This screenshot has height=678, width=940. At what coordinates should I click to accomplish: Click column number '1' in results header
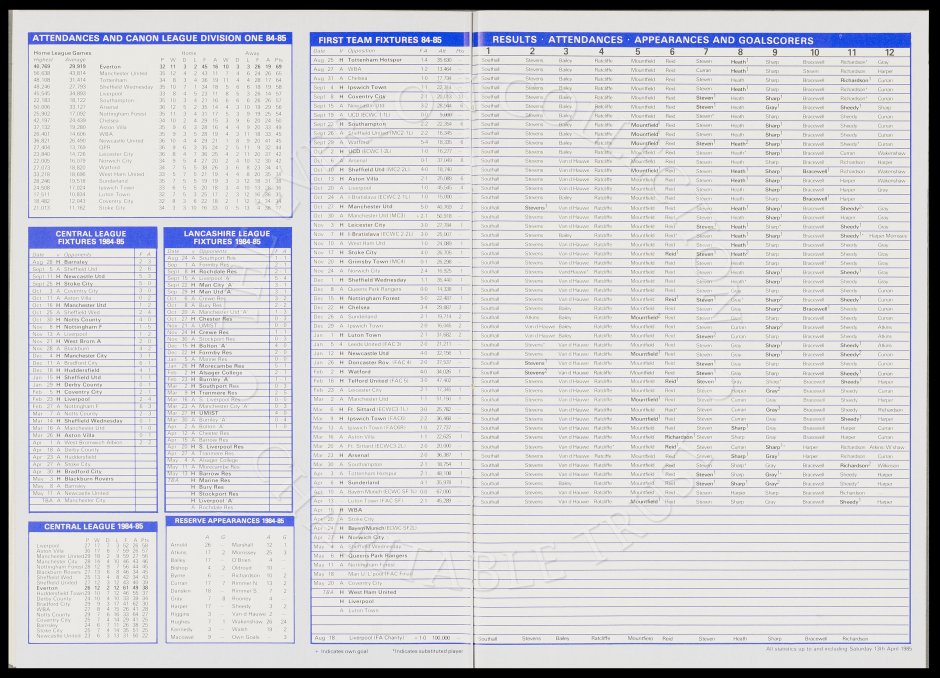(x=489, y=52)
